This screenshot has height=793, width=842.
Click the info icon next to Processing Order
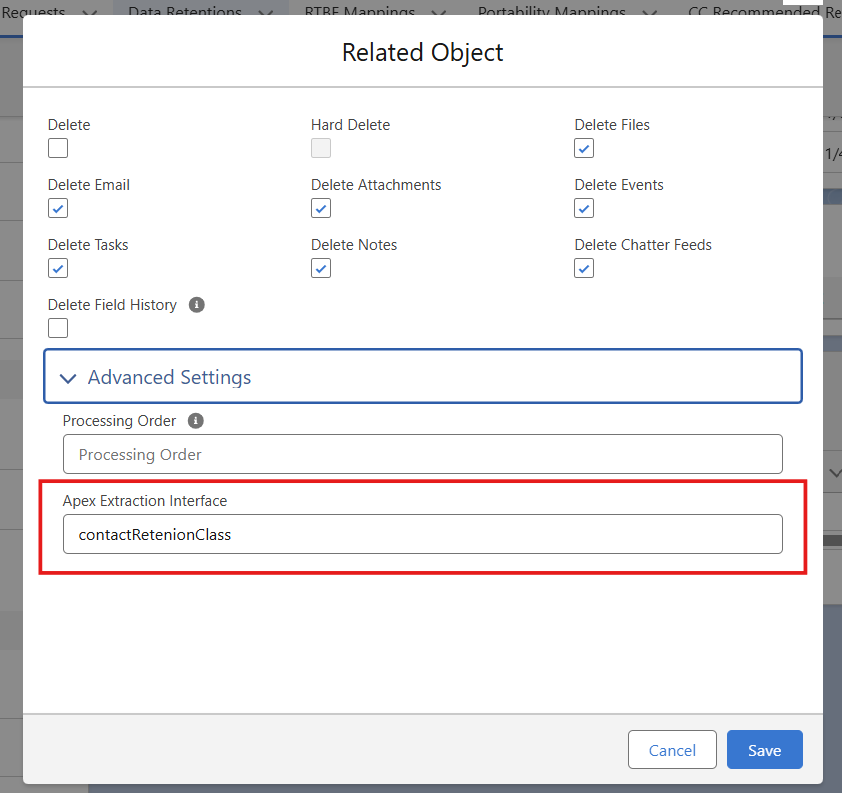[x=196, y=421]
